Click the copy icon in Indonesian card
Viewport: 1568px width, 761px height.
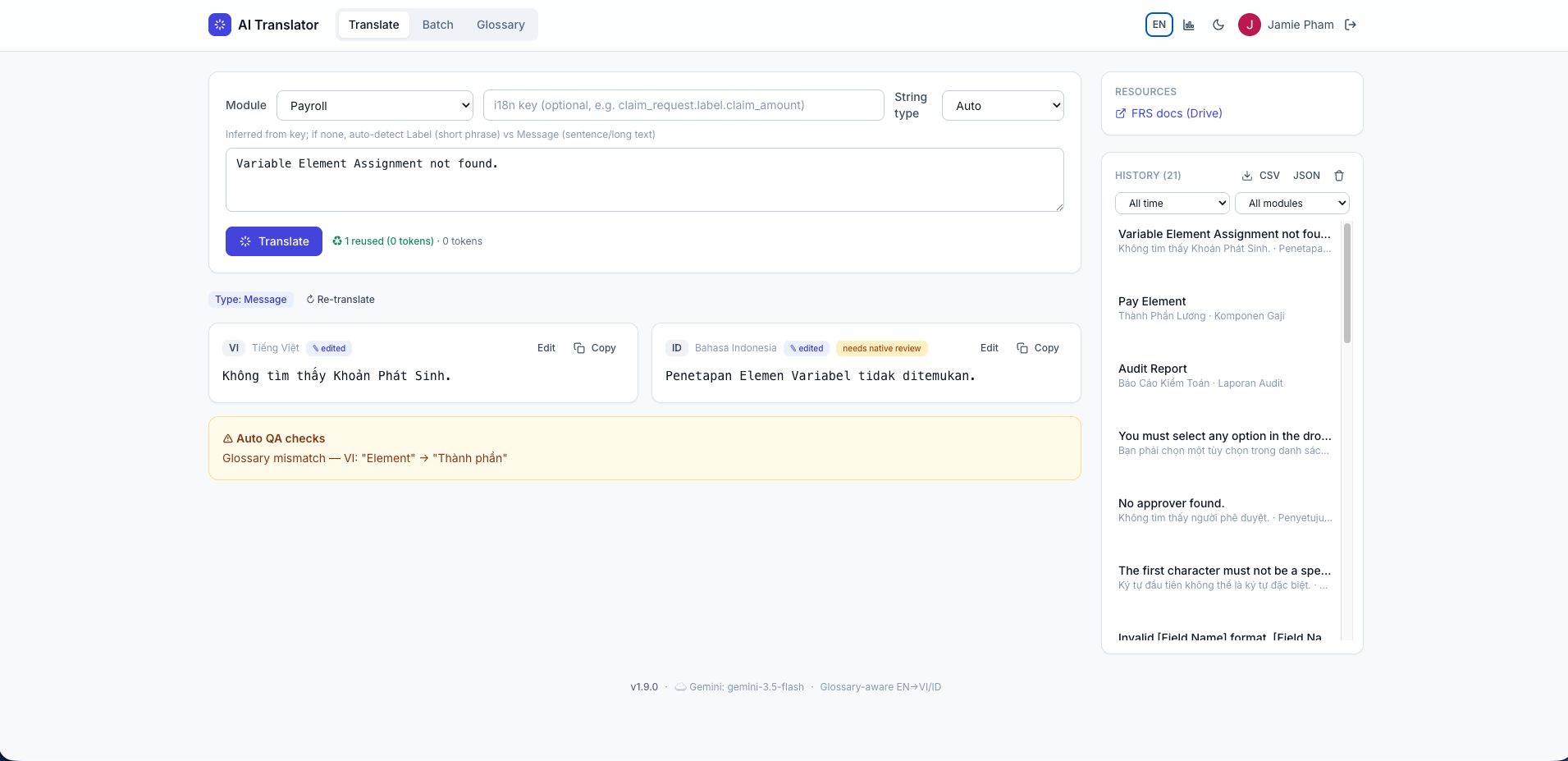1022,348
